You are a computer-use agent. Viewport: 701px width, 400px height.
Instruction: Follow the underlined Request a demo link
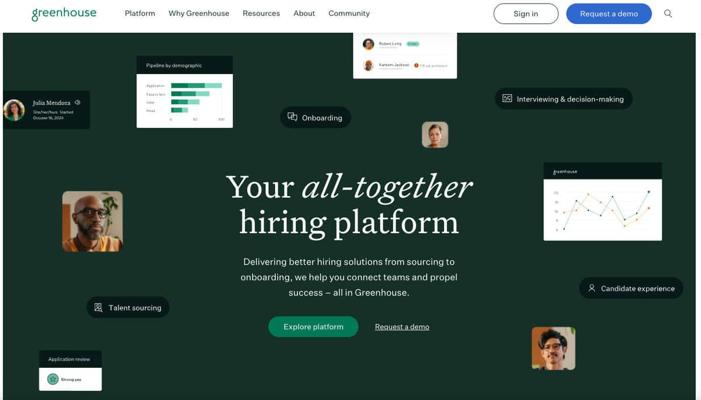click(x=402, y=327)
